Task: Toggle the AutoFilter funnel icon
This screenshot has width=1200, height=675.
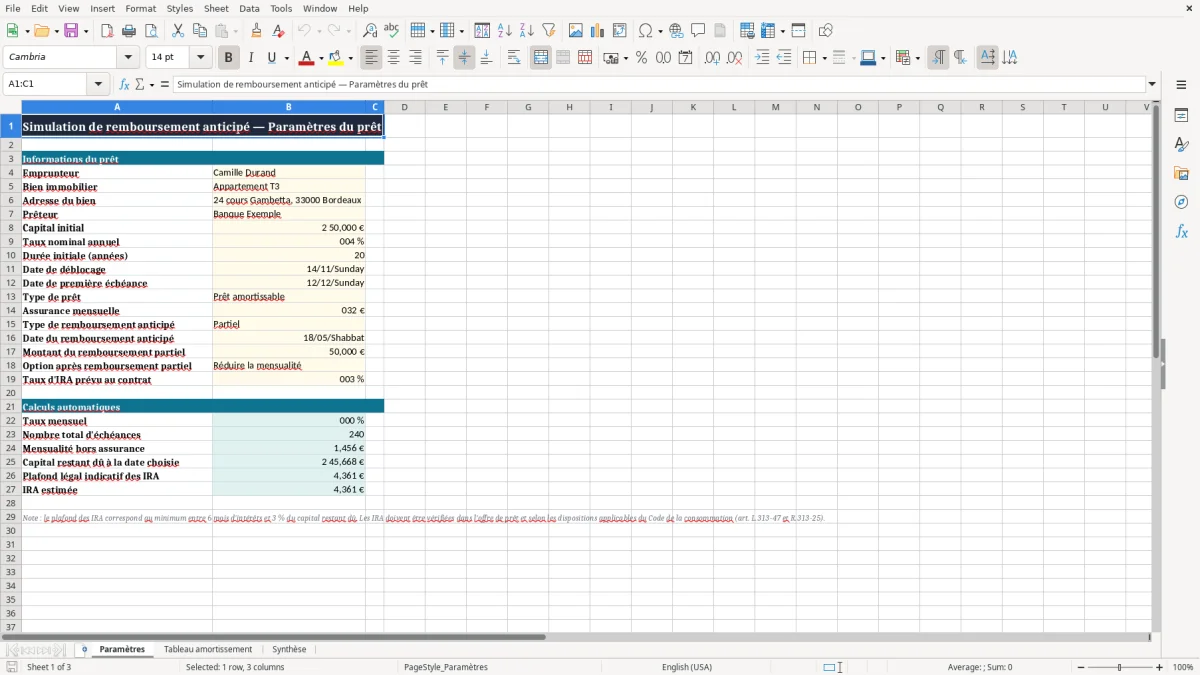Action: tap(549, 31)
